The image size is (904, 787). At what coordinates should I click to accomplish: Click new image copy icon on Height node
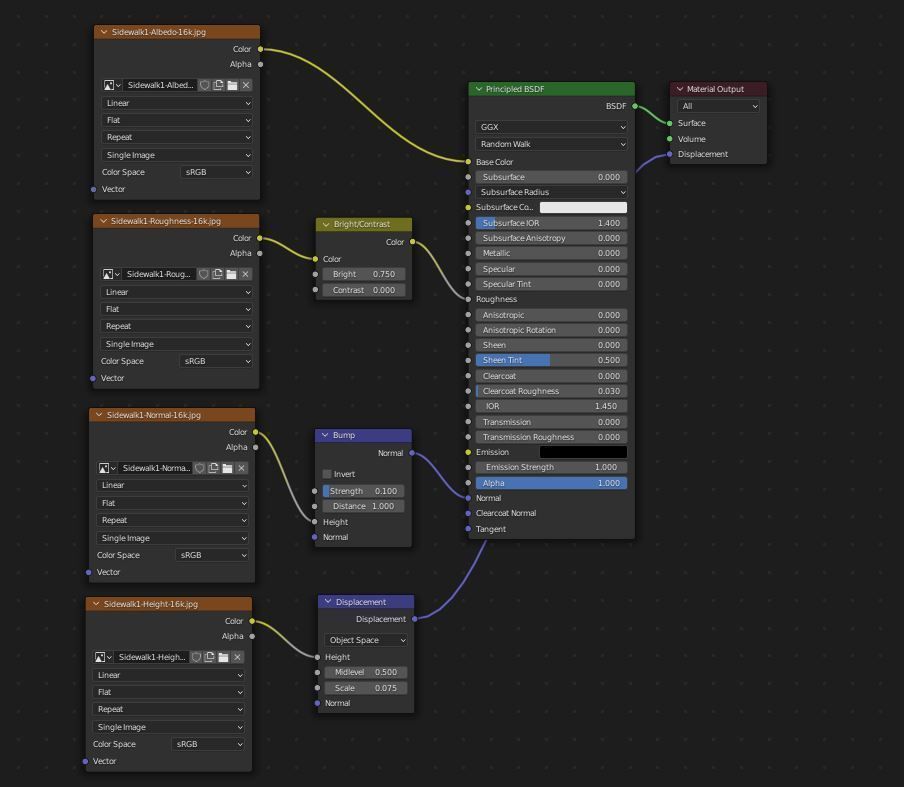click(x=209, y=657)
